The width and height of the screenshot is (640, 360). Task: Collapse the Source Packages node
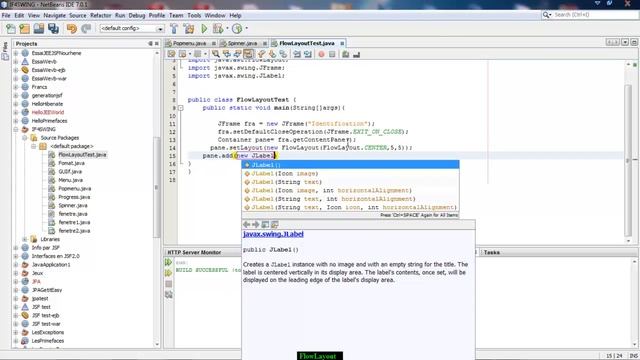25,138
